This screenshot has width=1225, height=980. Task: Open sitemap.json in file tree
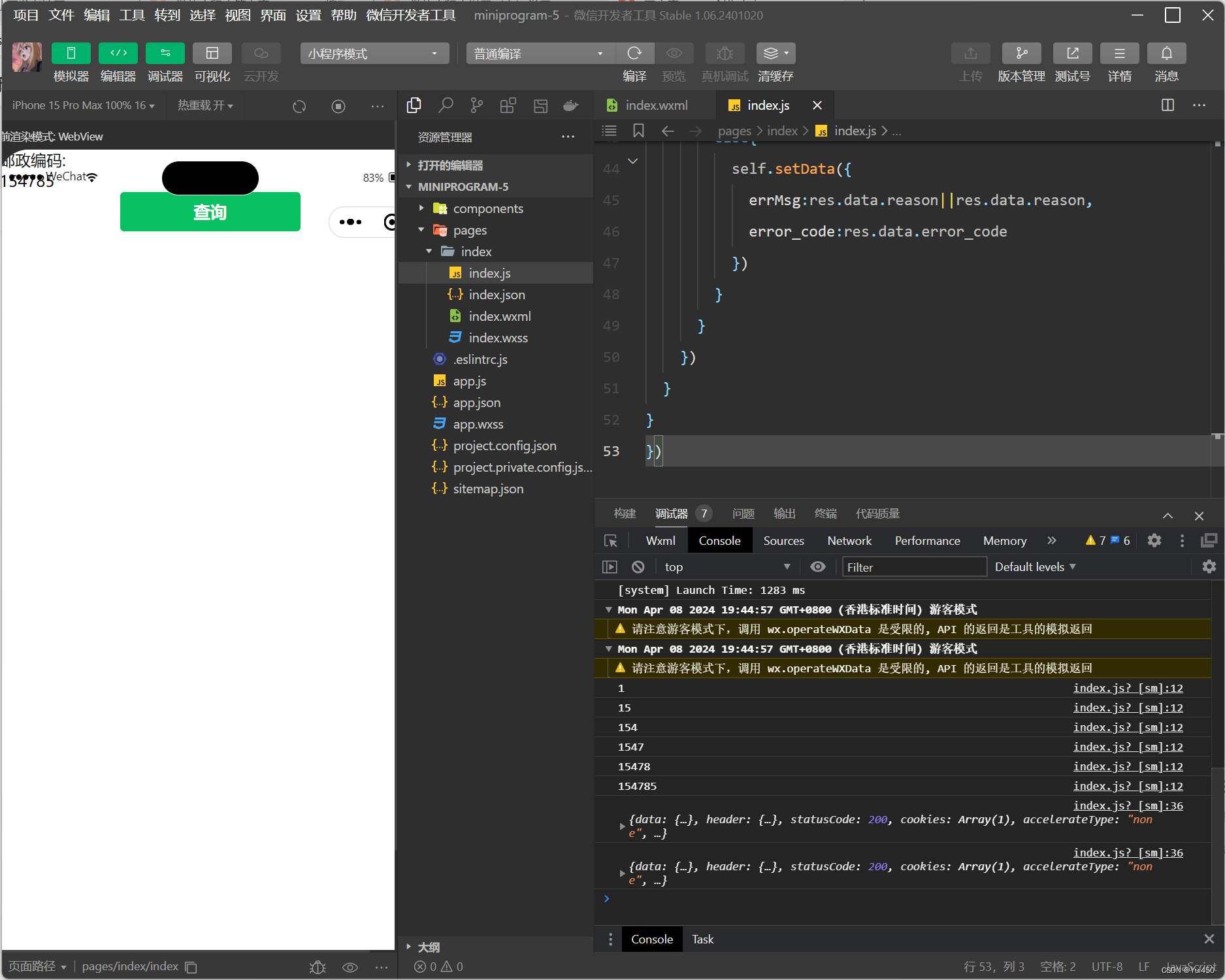pos(495,489)
